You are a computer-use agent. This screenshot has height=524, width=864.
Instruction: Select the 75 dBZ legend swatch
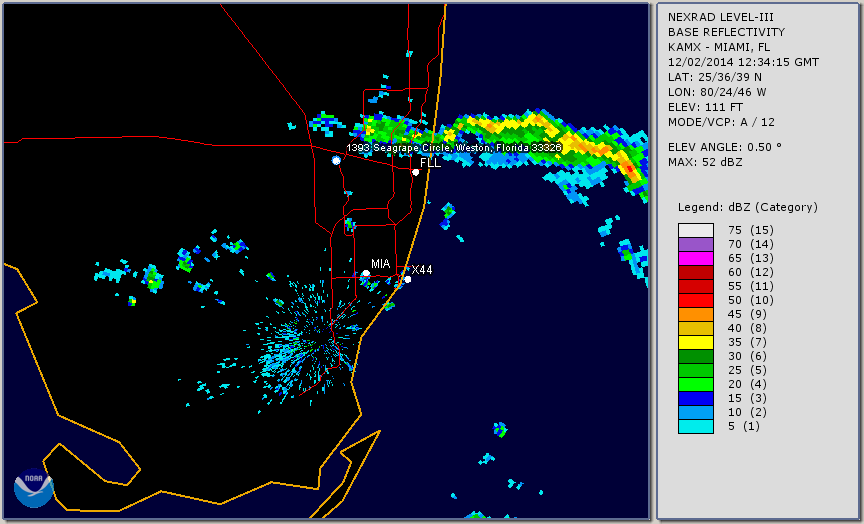pos(696,230)
